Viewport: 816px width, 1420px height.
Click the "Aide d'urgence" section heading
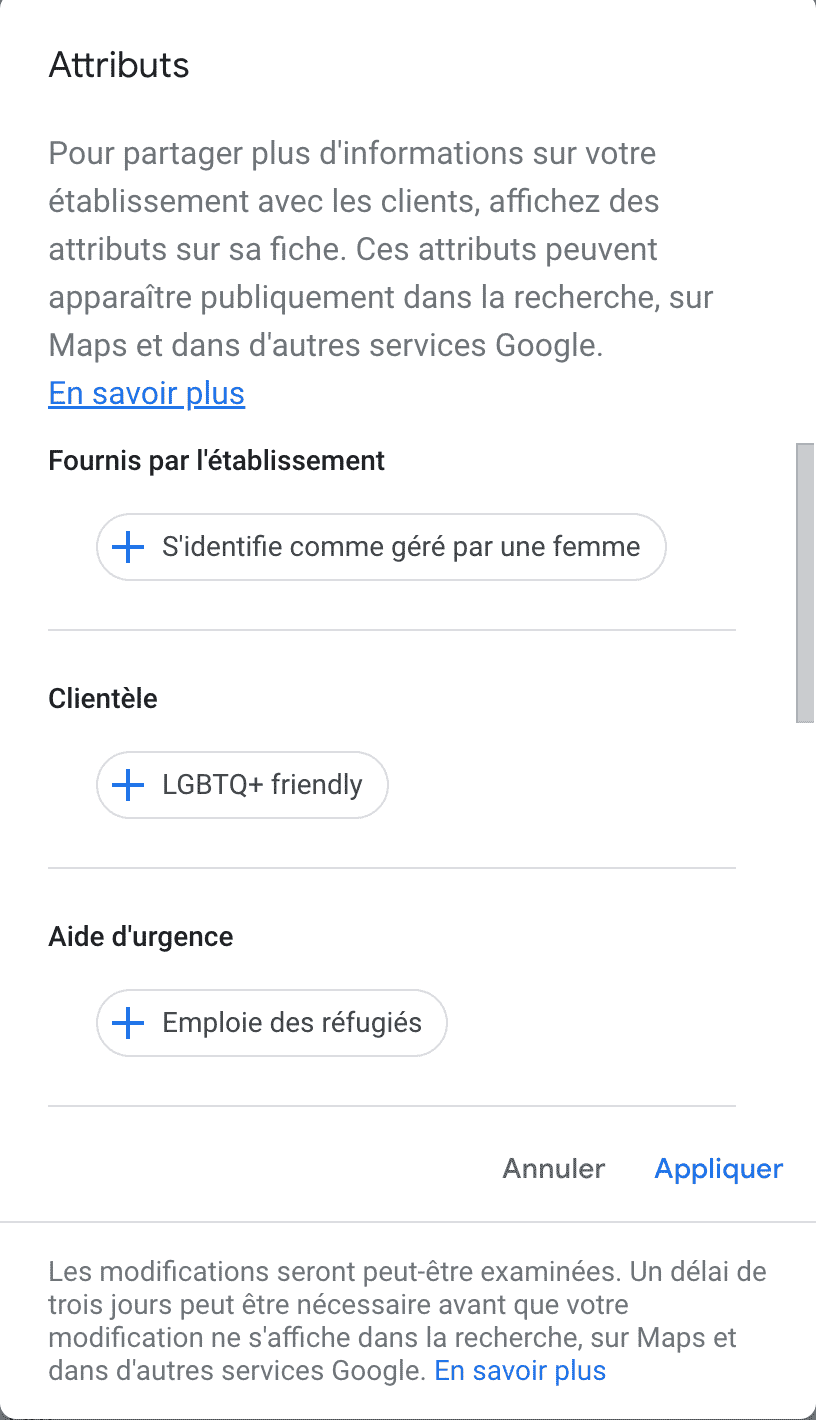[x=140, y=937]
